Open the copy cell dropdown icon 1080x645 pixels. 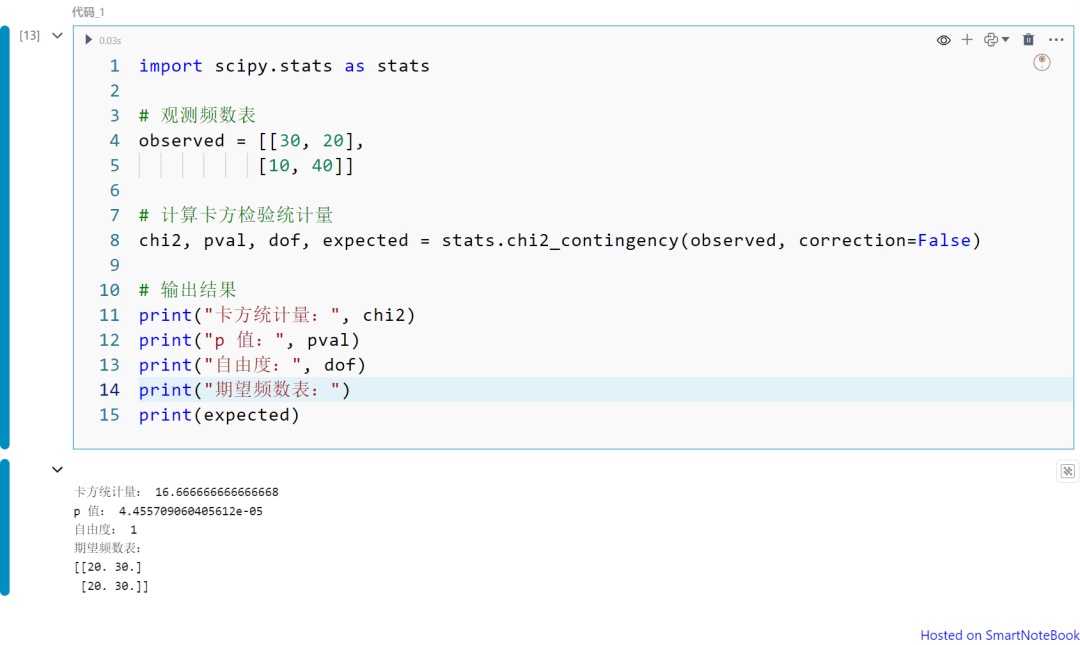pos(996,40)
